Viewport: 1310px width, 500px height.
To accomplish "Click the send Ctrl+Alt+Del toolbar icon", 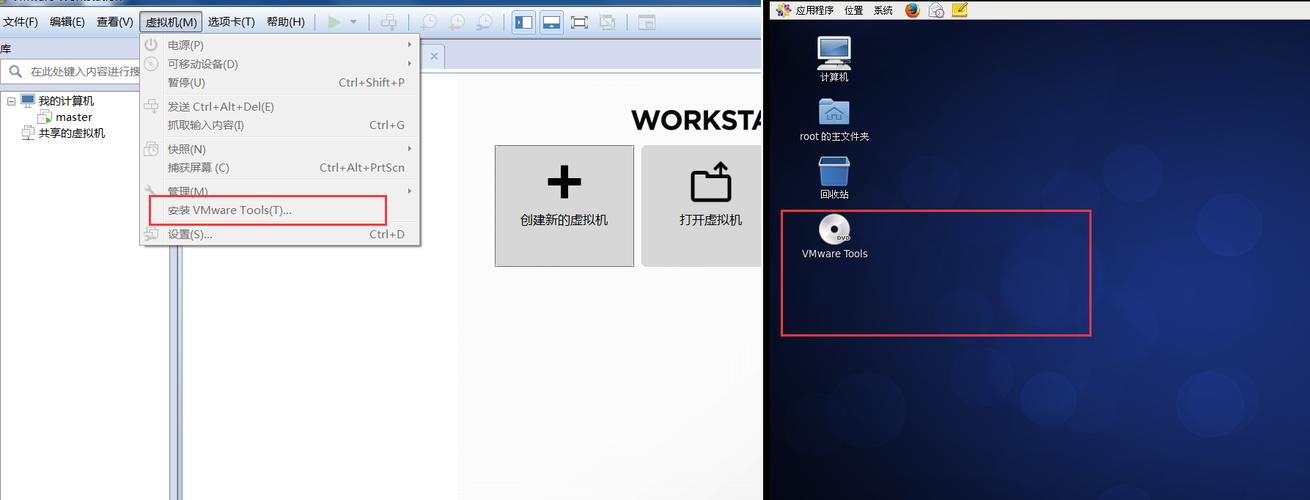I will [x=390, y=22].
